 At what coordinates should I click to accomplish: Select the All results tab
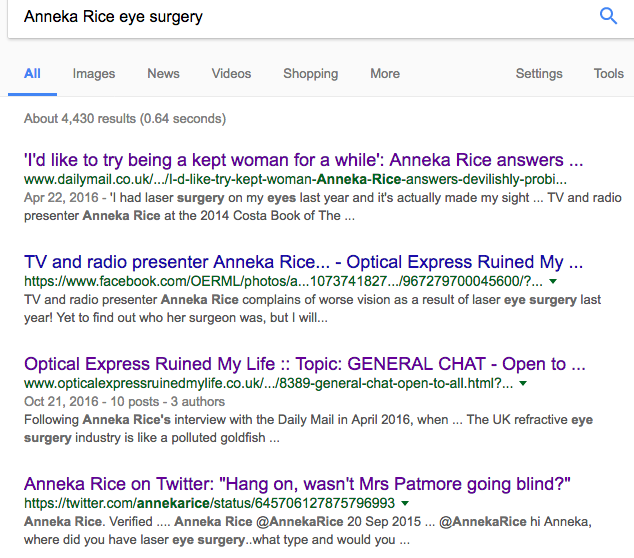tap(33, 74)
